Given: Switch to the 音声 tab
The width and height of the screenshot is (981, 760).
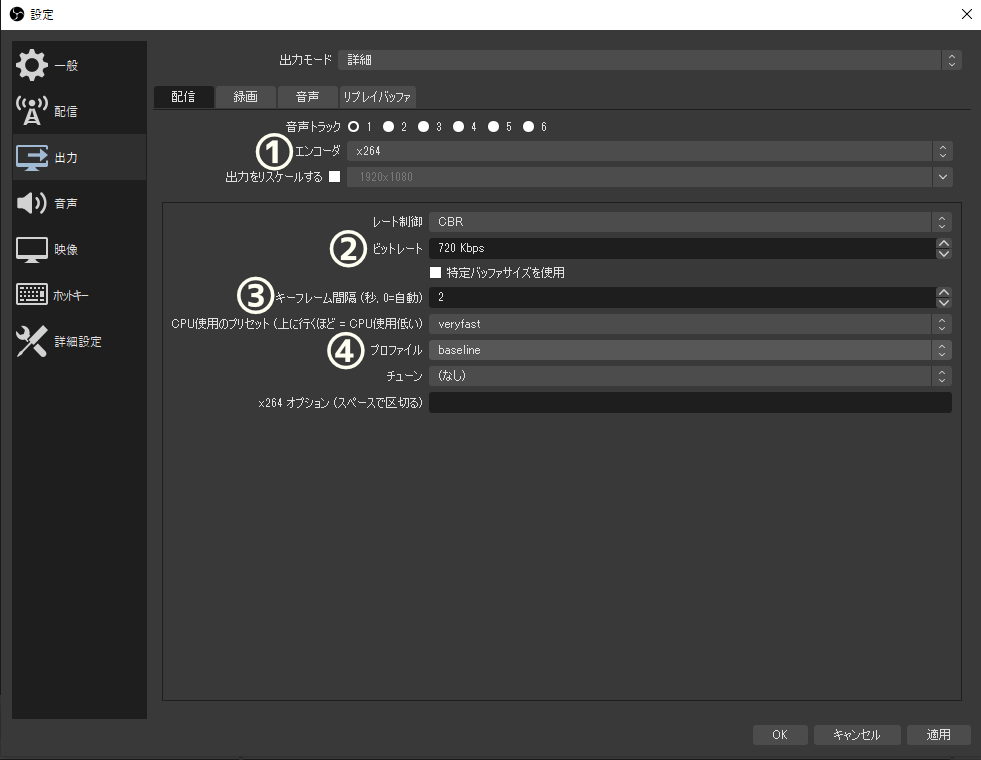Looking at the screenshot, I should click(x=307, y=96).
